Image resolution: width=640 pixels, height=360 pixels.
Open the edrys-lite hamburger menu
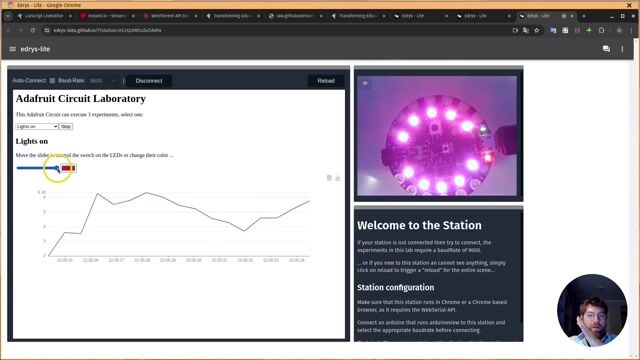click(13, 49)
